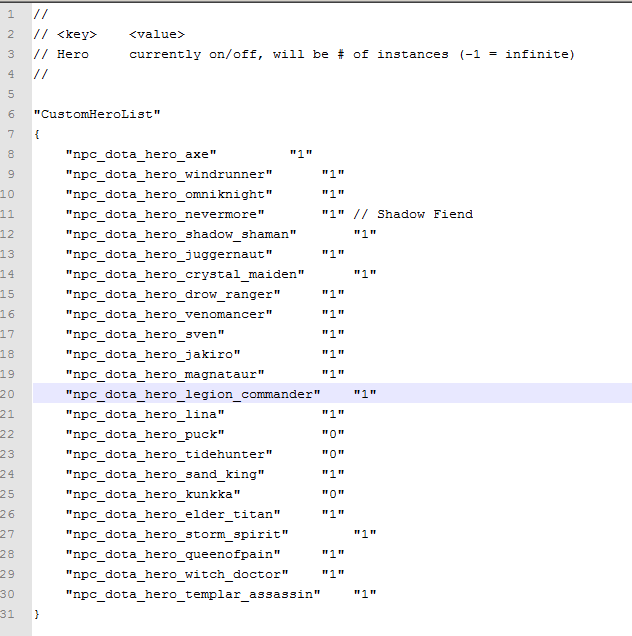This screenshot has width=632, height=636.
Task: Click "npc_dota_hero_windrunner" entry
Action: click(x=169, y=174)
